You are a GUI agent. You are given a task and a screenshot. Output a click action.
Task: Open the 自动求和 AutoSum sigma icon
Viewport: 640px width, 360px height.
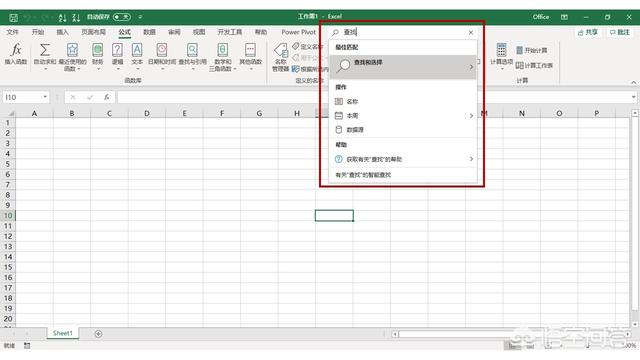click(x=44, y=50)
